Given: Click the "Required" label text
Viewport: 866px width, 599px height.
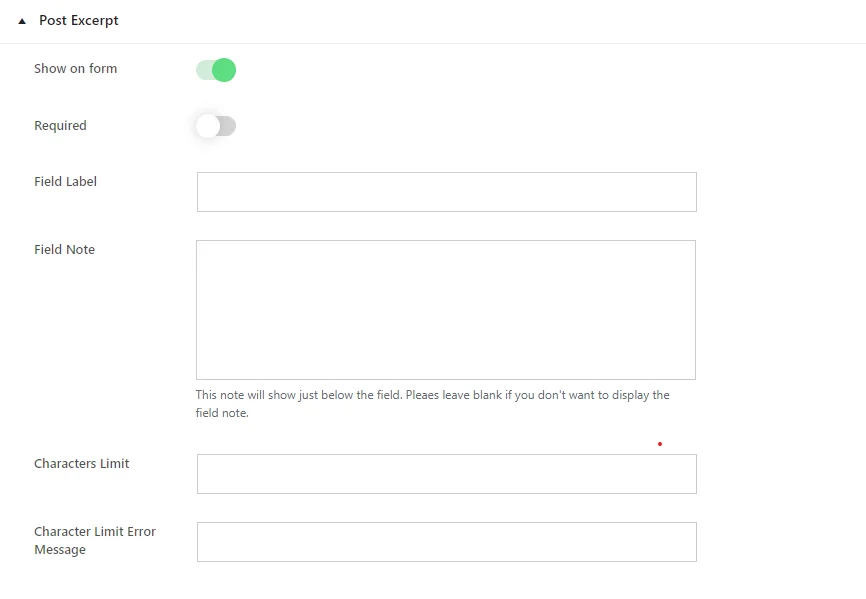Looking at the screenshot, I should (60, 125).
